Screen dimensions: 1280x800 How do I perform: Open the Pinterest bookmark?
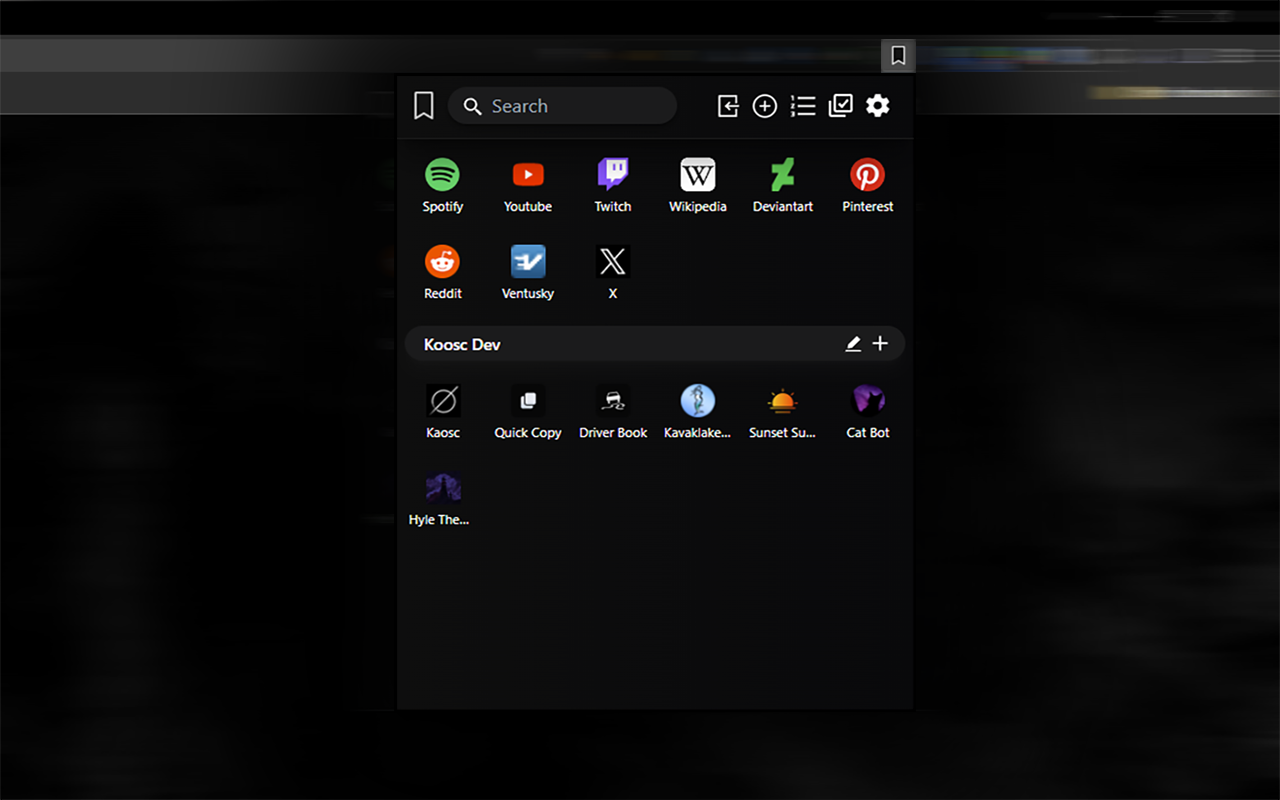coord(868,185)
